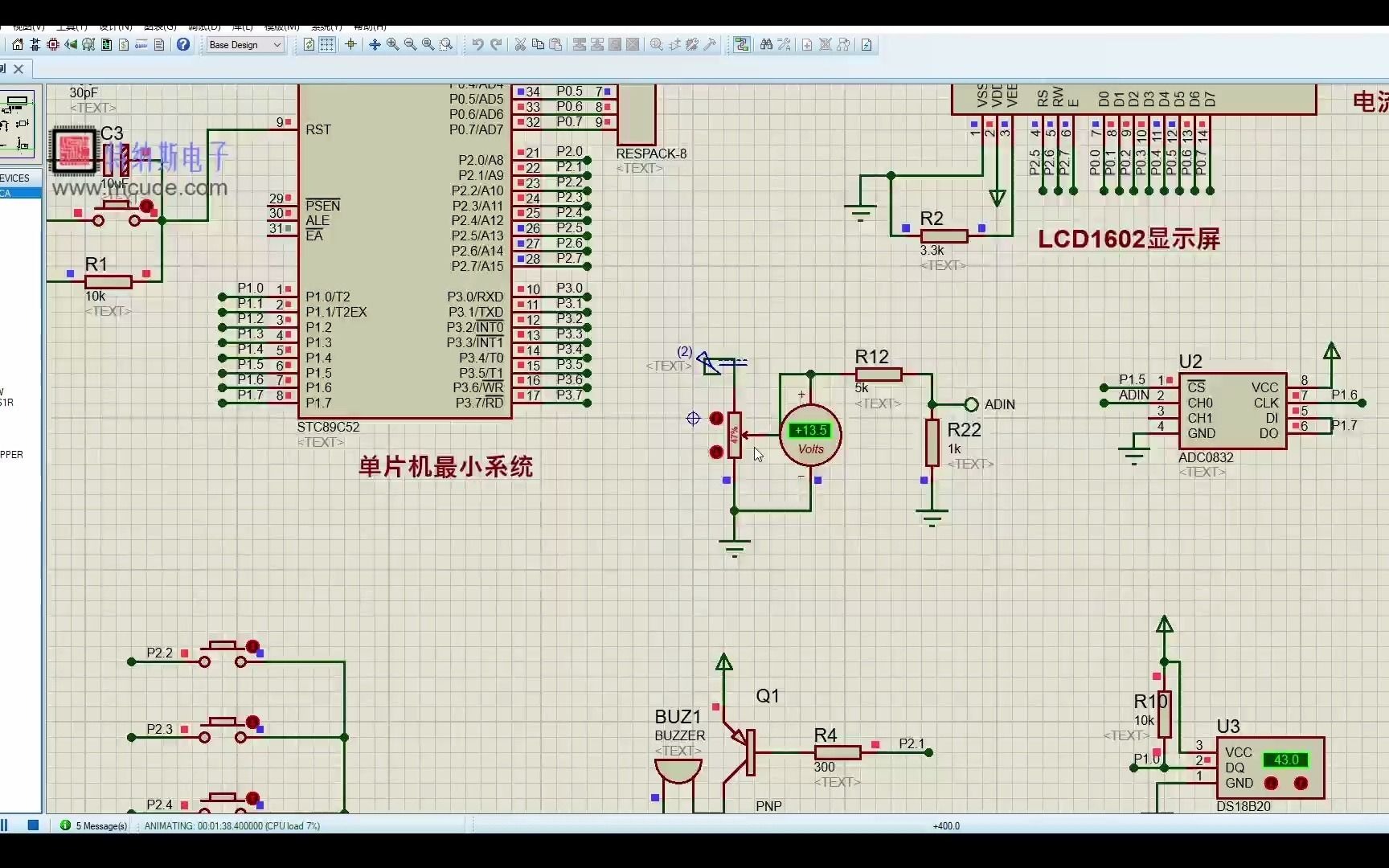
Task: Toggle the grid display icon
Action: [327, 45]
